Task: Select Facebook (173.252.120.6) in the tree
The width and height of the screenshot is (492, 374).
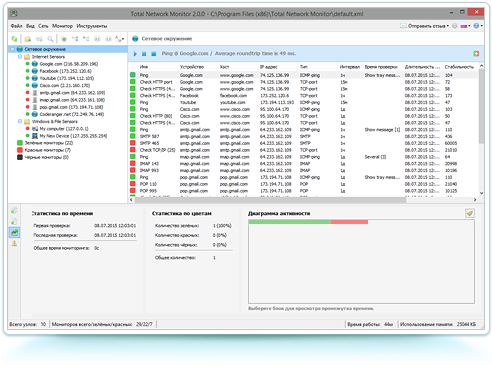Action: pyautogui.click(x=65, y=71)
